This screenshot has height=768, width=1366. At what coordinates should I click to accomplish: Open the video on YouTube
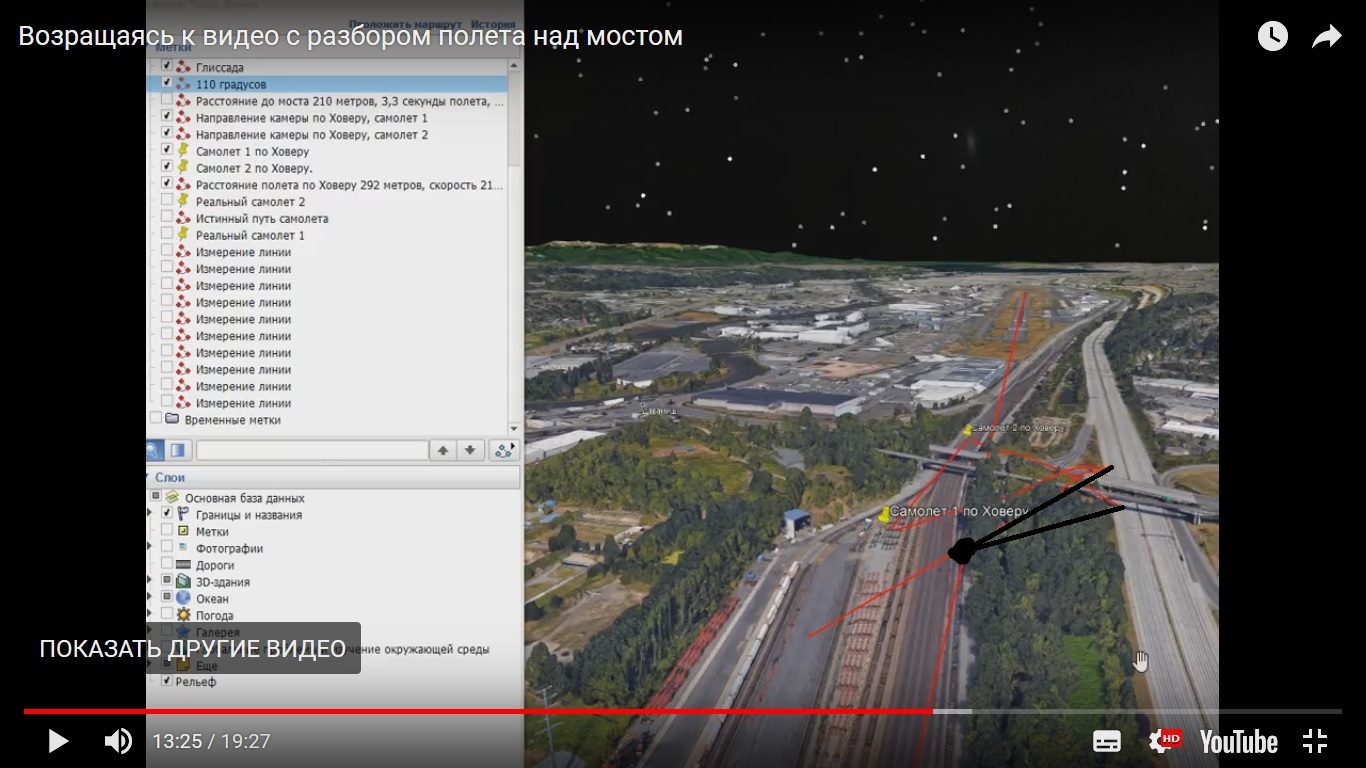pos(1239,741)
